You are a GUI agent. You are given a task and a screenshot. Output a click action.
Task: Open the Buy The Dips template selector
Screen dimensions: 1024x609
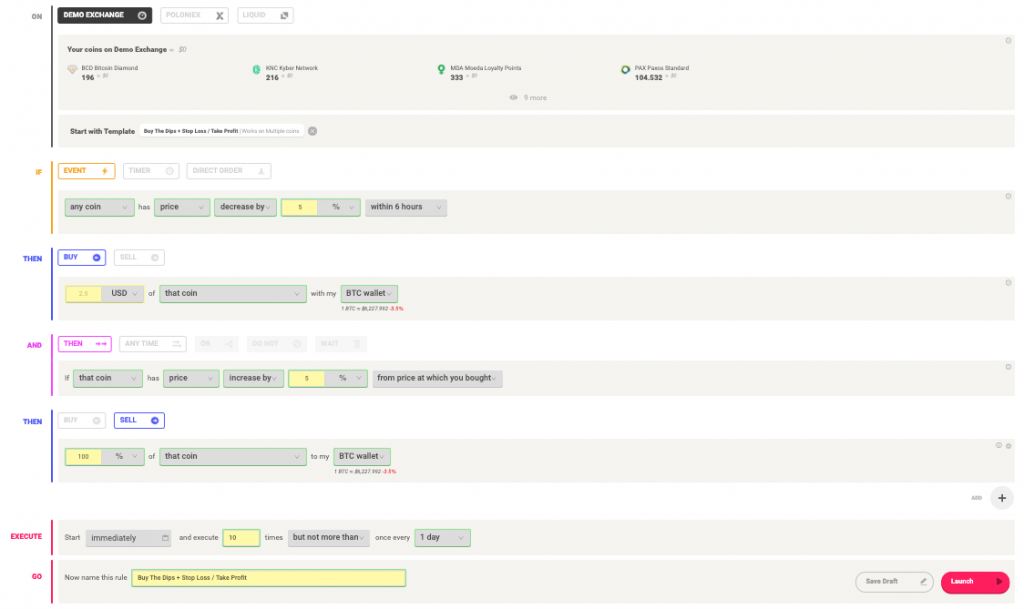click(x=221, y=131)
